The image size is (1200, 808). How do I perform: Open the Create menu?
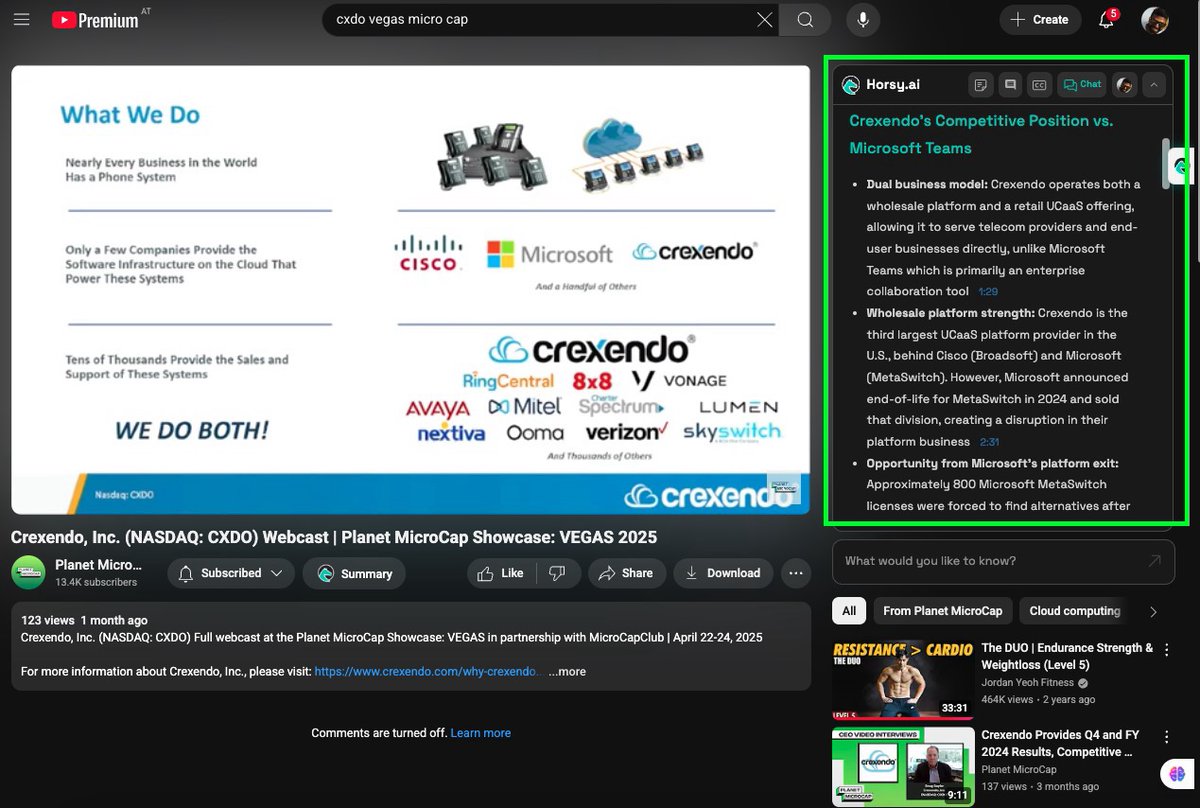tap(1040, 19)
